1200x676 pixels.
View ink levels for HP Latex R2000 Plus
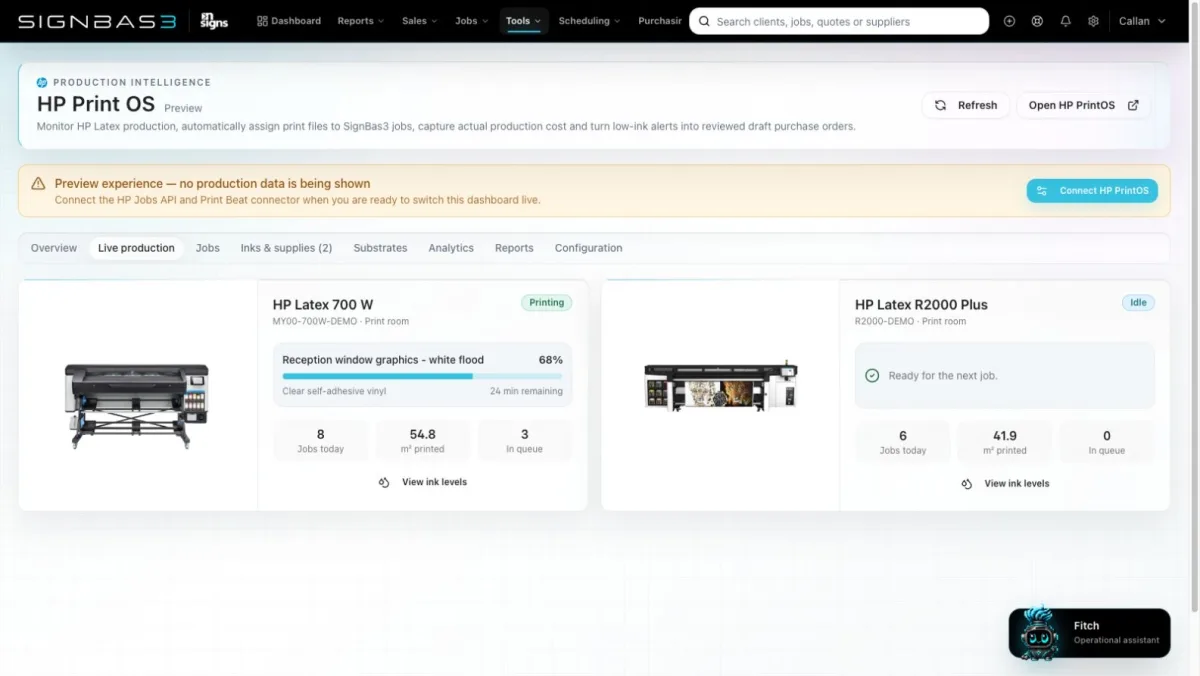(1005, 484)
